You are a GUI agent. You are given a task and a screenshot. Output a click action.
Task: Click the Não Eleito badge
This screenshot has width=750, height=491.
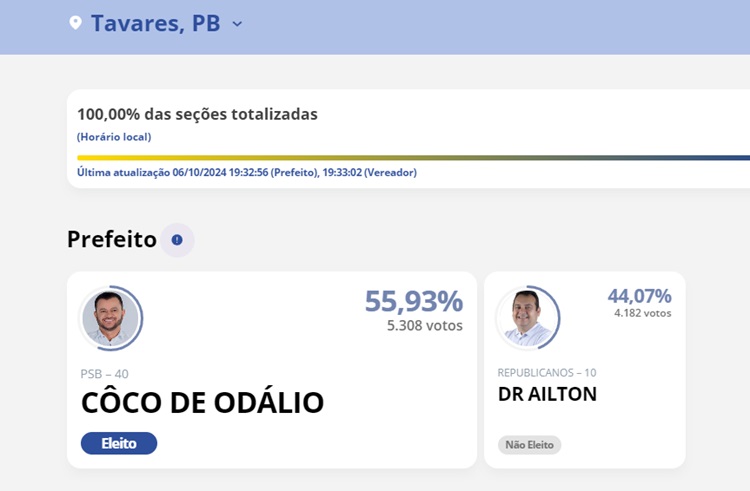click(x=529, y=445)
